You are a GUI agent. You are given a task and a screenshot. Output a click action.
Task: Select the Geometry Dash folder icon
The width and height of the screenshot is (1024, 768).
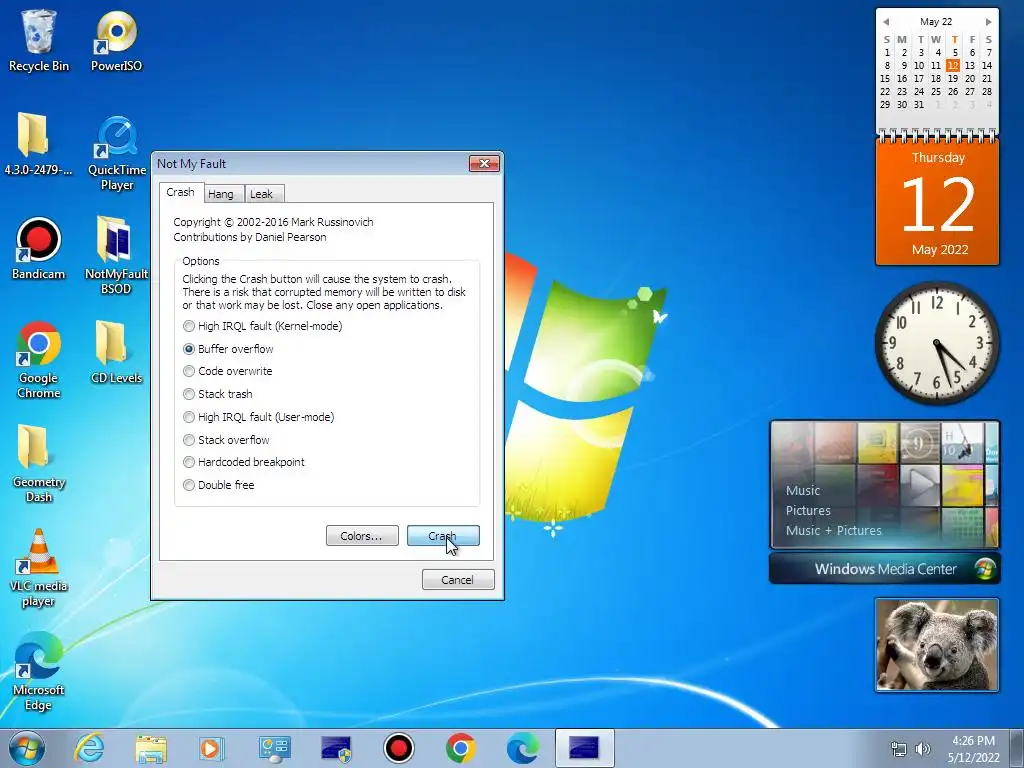pyautogui.click(x=39, y=463)
